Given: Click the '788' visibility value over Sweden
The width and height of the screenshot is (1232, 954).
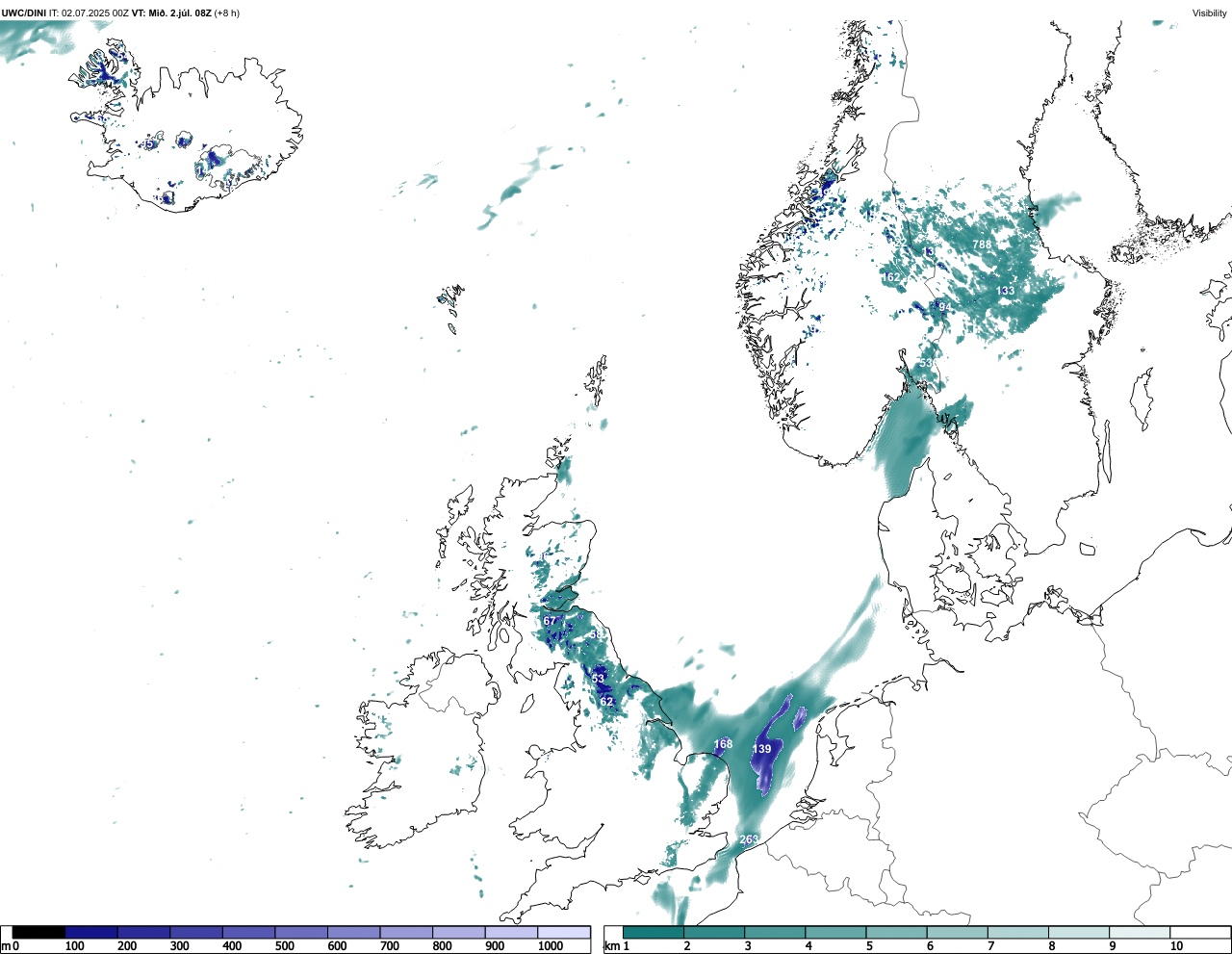Looking at the screenshot, I should pyautogui.click(x=981, y=245).
